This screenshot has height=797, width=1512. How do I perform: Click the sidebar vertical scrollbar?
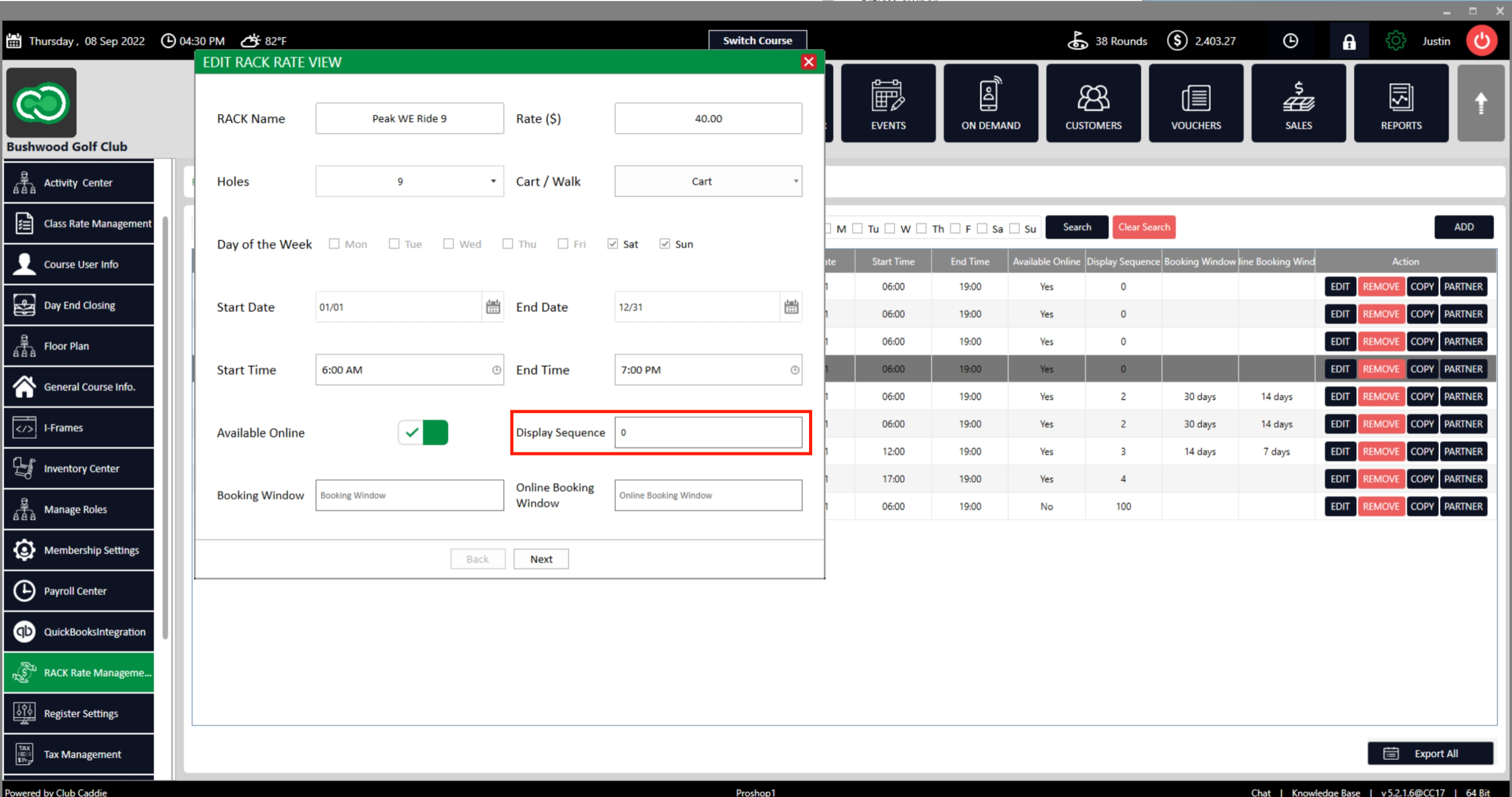point(165,429)
